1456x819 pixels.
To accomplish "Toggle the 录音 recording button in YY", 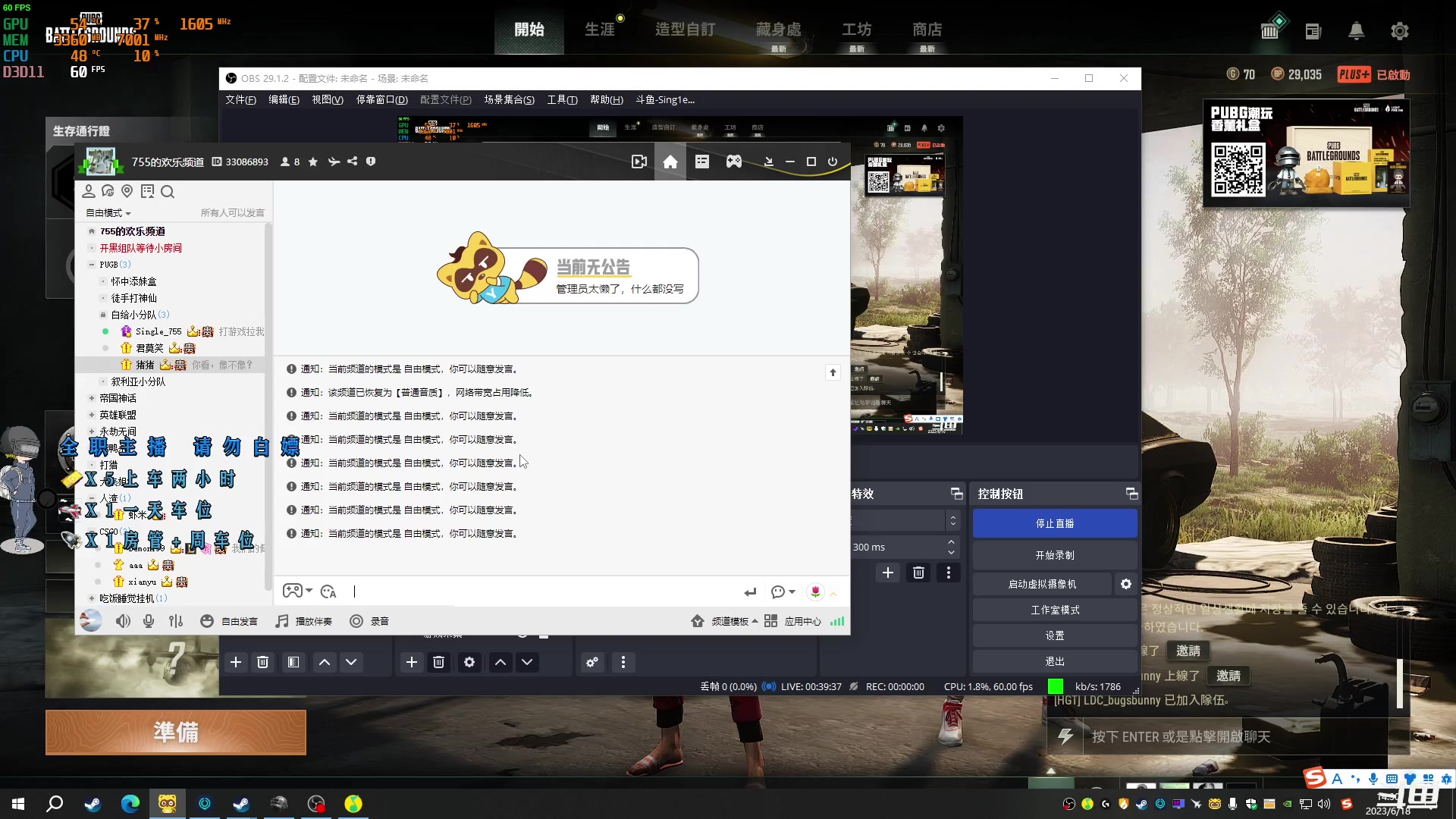I will (369, 621).
